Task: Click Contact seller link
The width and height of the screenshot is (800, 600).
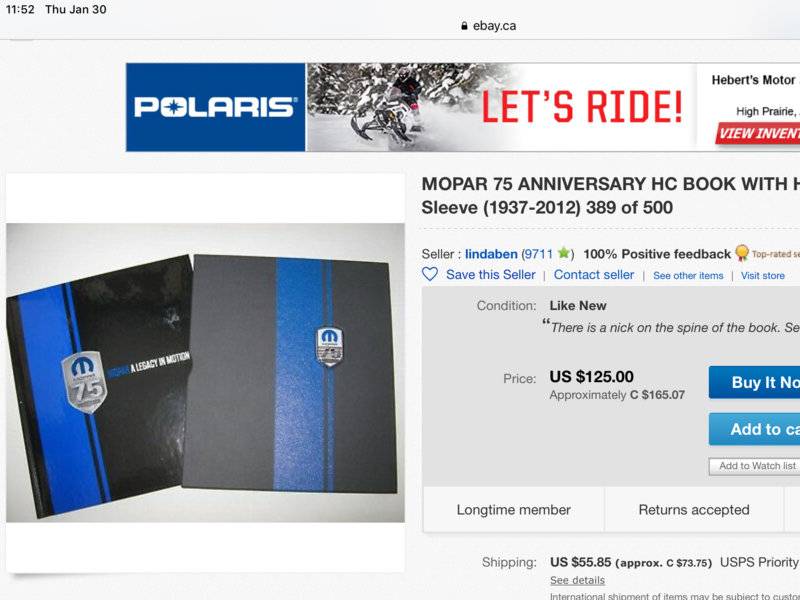Action: (594, 275)
